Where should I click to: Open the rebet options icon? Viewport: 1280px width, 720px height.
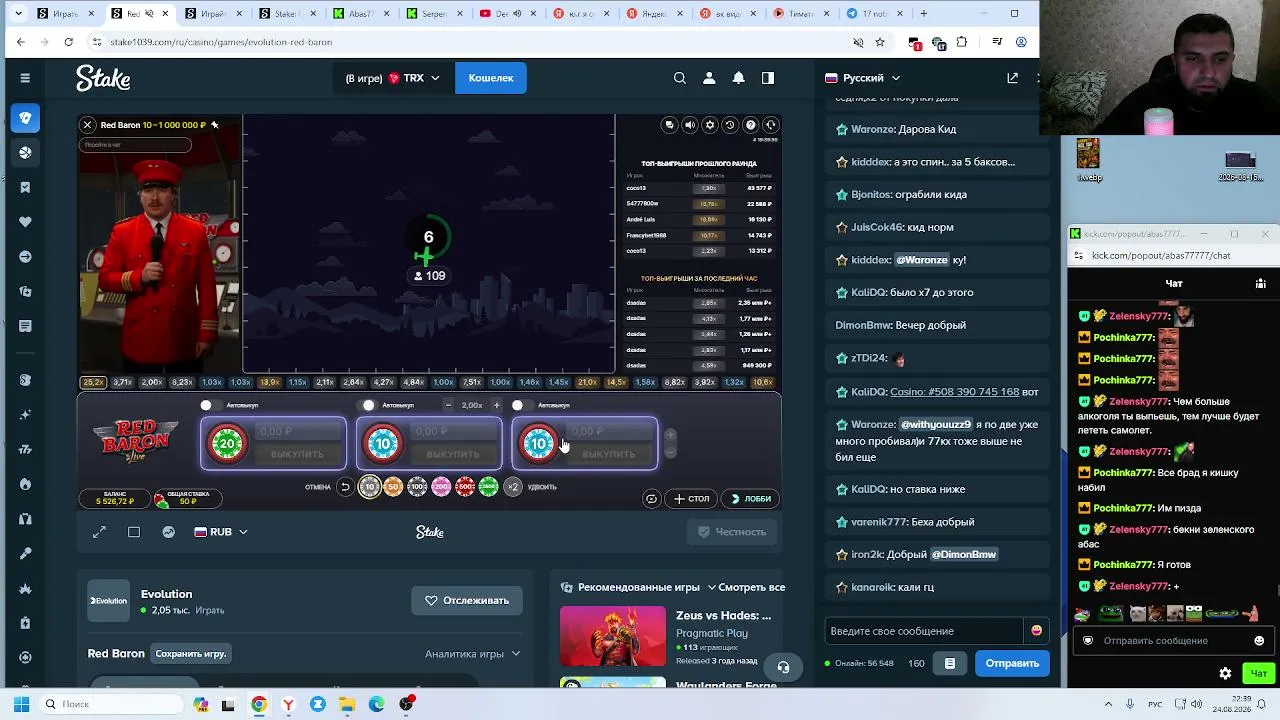coord(651,499)
